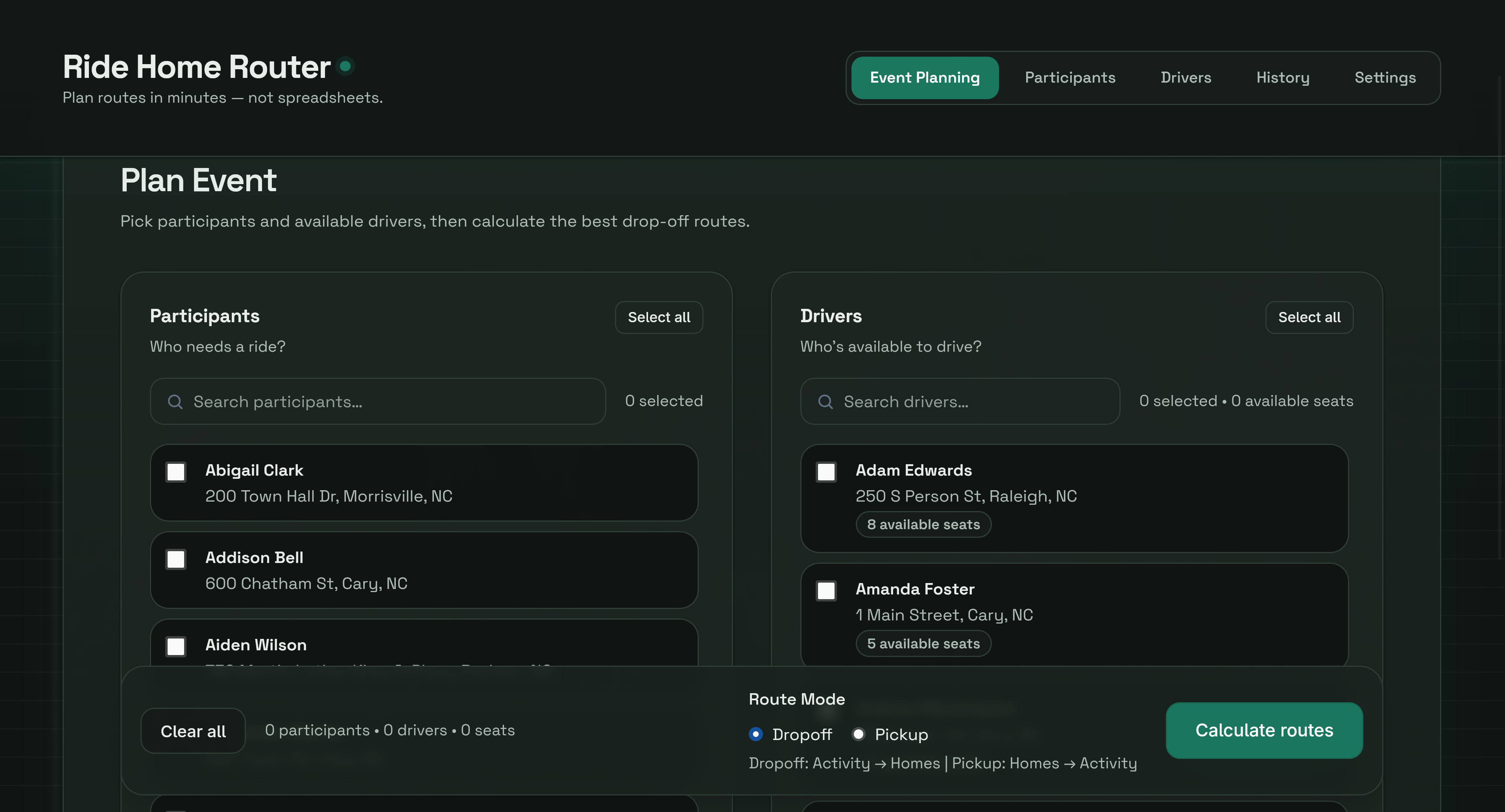Select driver Adam Edwards checkbox
This screenshot has width=1505, height=812.
tap(826, 472)
